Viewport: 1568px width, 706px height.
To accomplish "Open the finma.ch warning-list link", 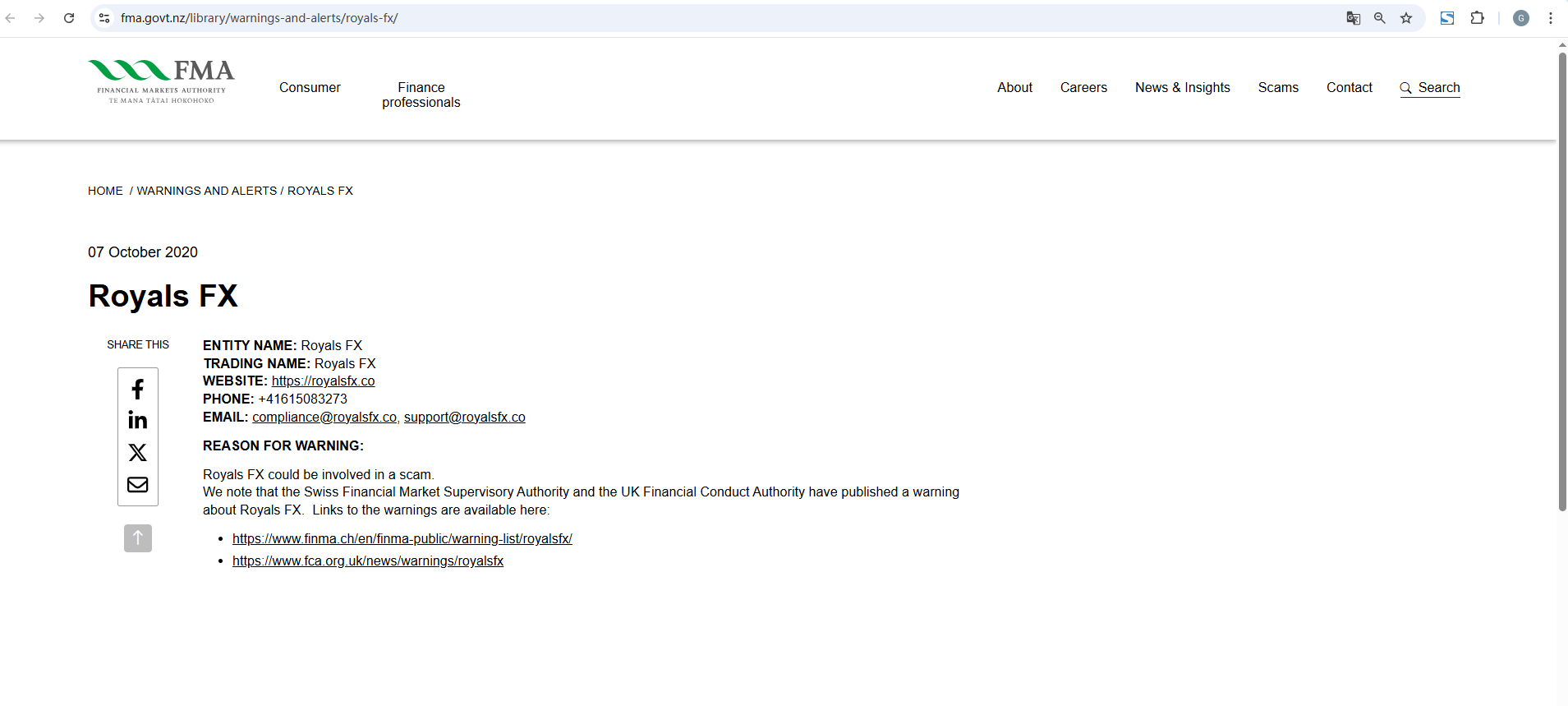I will click(402, 539).
